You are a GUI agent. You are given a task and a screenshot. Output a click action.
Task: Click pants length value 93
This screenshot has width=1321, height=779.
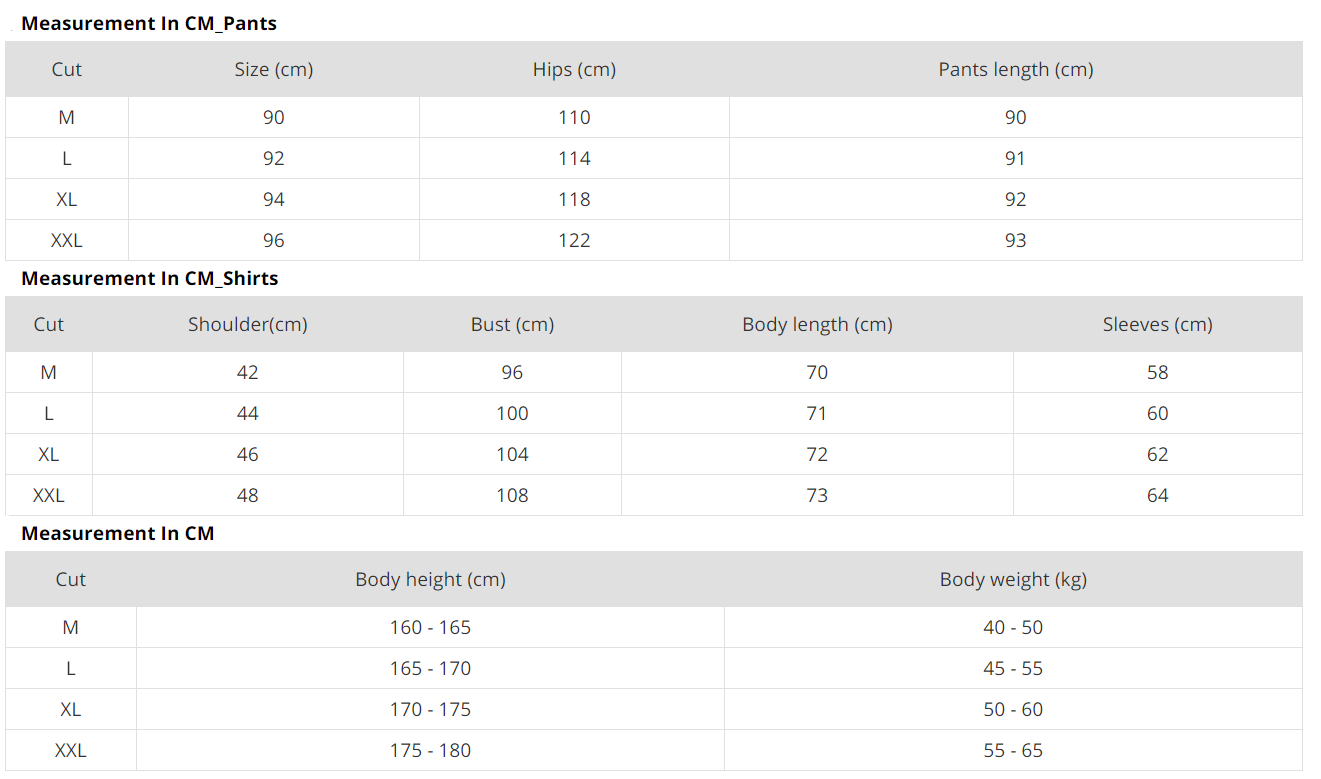(1015, 240)
